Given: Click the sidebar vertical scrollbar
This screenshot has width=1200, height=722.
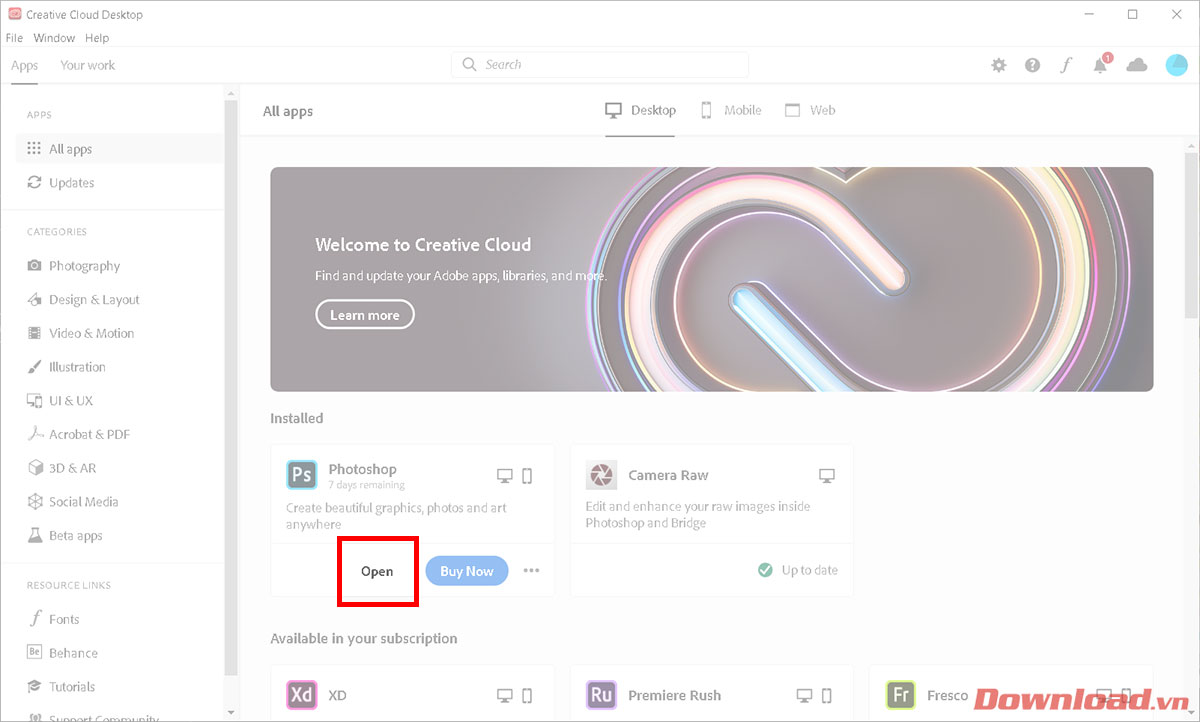Looking at the screenshot, I should [x=231, y=390].
